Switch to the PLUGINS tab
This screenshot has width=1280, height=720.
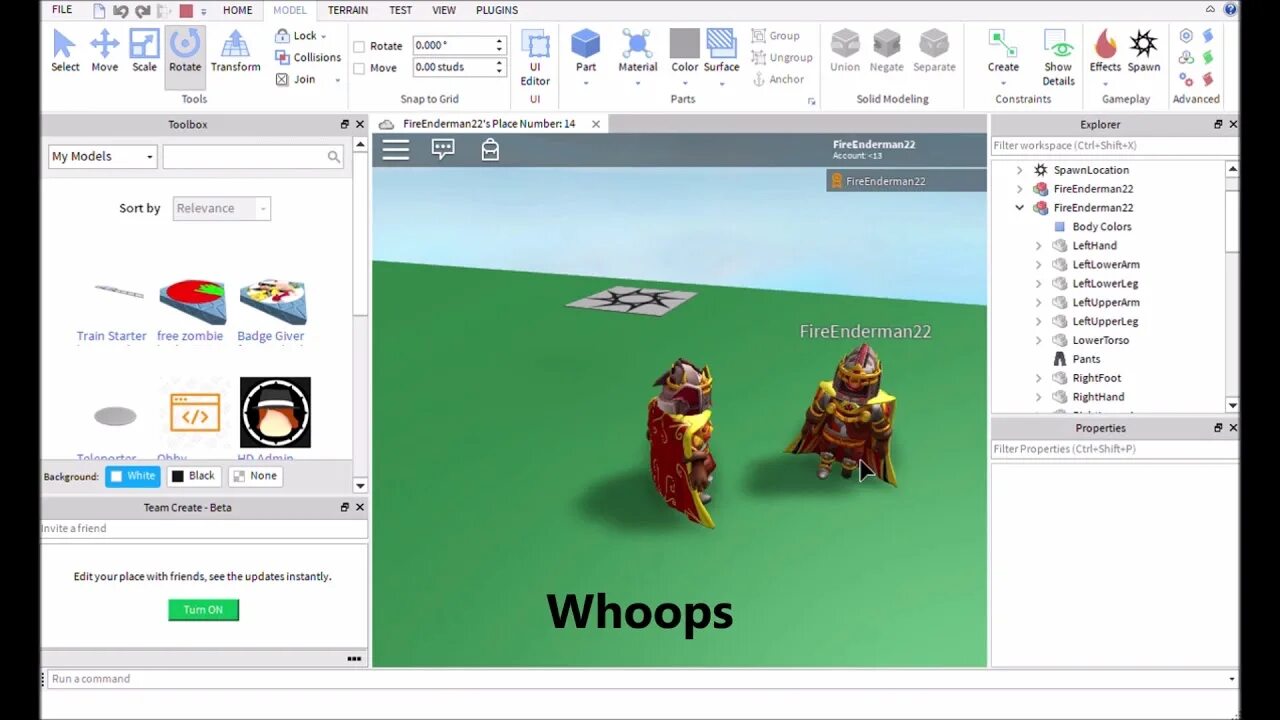[497, 10]
